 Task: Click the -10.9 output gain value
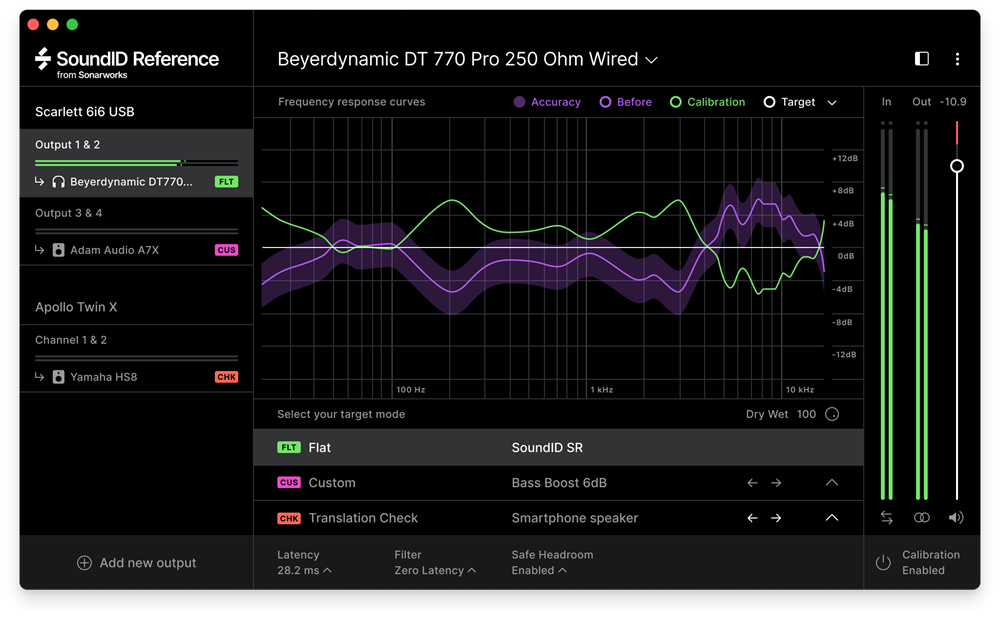[x=953, y=102]
